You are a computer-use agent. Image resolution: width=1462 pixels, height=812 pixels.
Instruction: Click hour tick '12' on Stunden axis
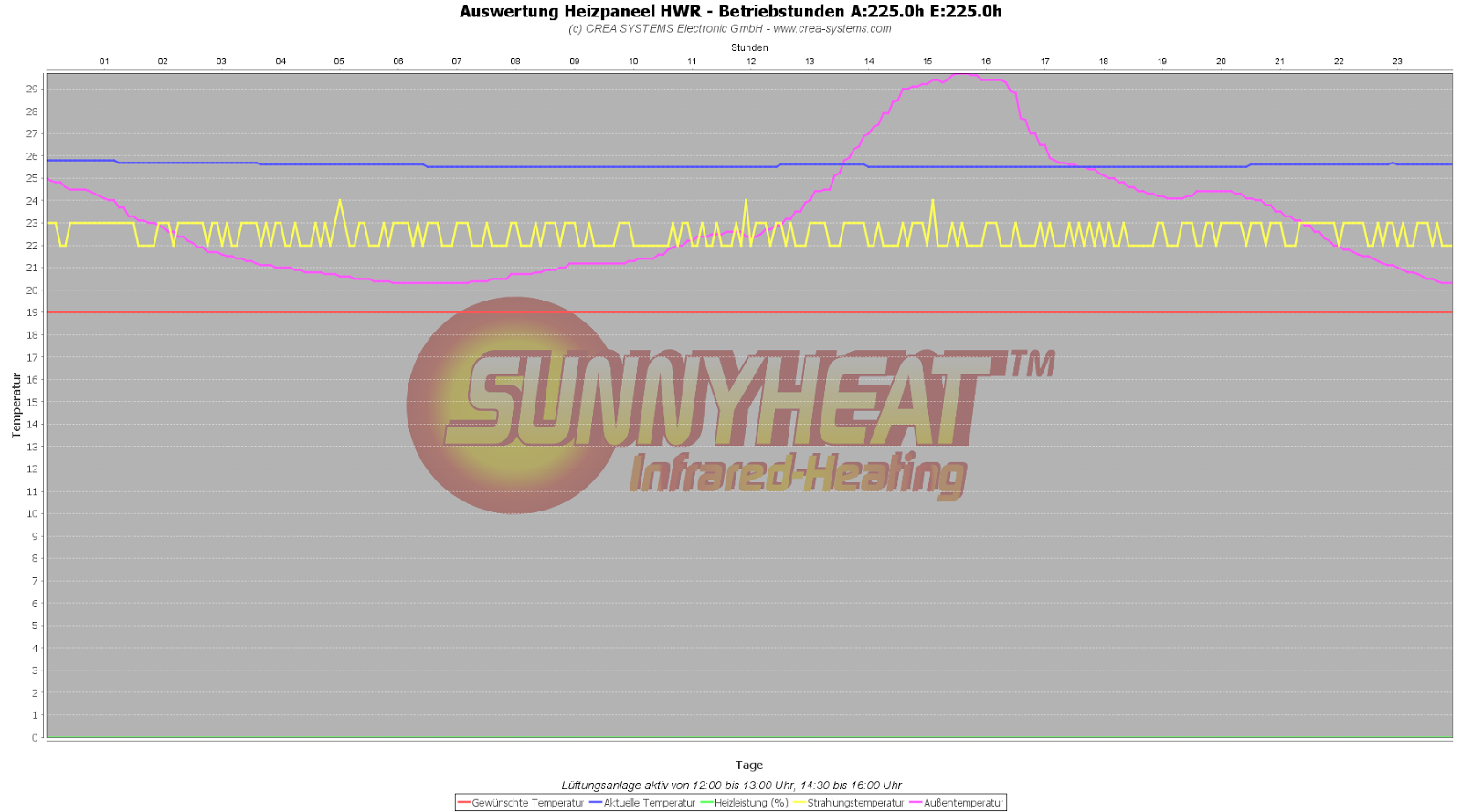(x=751, y=61)
